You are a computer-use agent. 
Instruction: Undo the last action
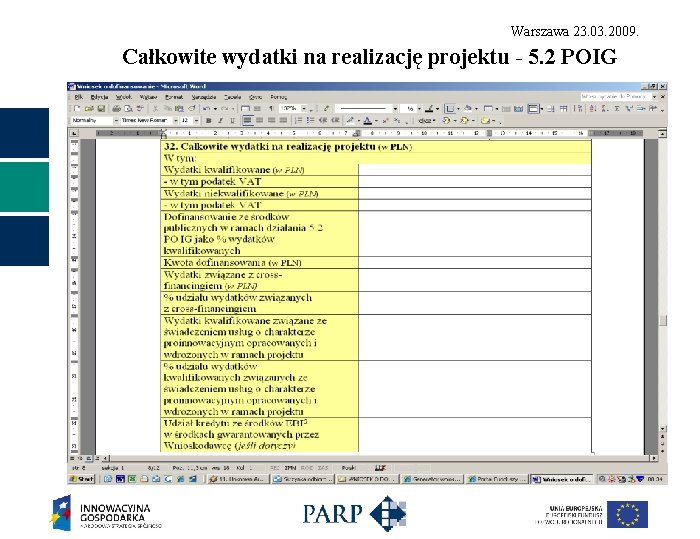pyautogui.click(x=206, y=108)
